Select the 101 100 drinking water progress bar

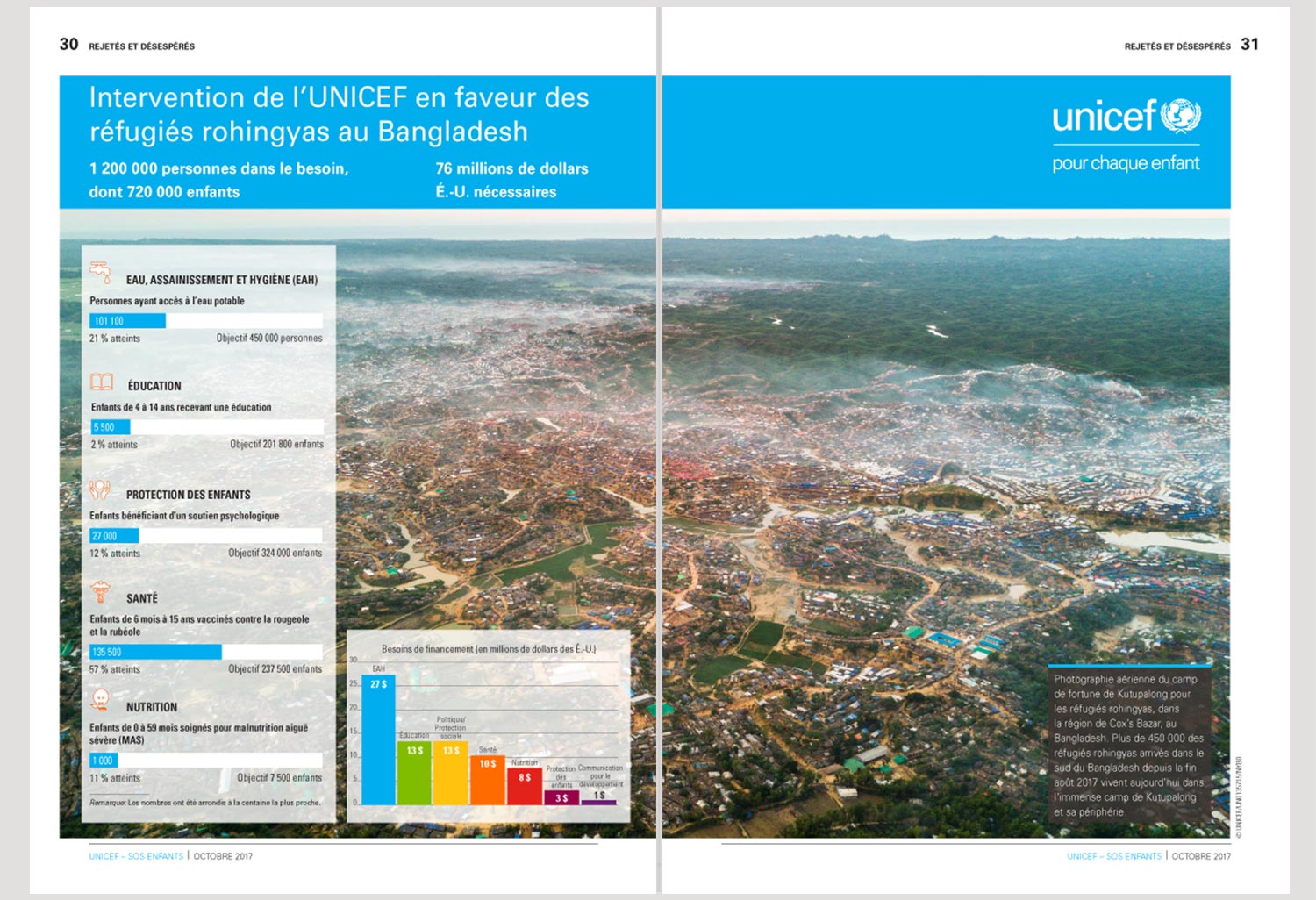click(x=206, y=321)
